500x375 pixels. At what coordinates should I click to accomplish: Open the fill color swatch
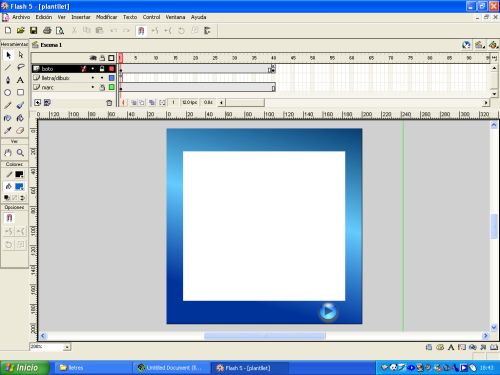point(19,186)
